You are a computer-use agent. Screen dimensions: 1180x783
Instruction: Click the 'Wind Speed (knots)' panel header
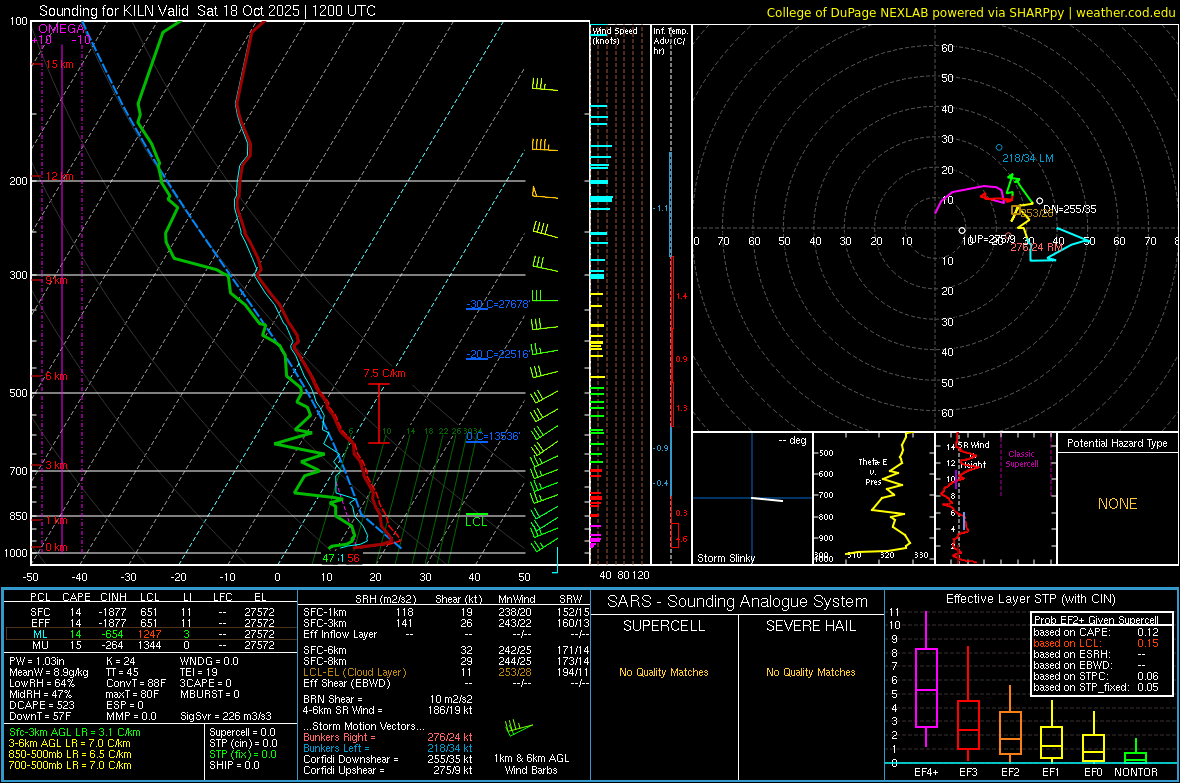pyautogui.click(x=615, y=35)
